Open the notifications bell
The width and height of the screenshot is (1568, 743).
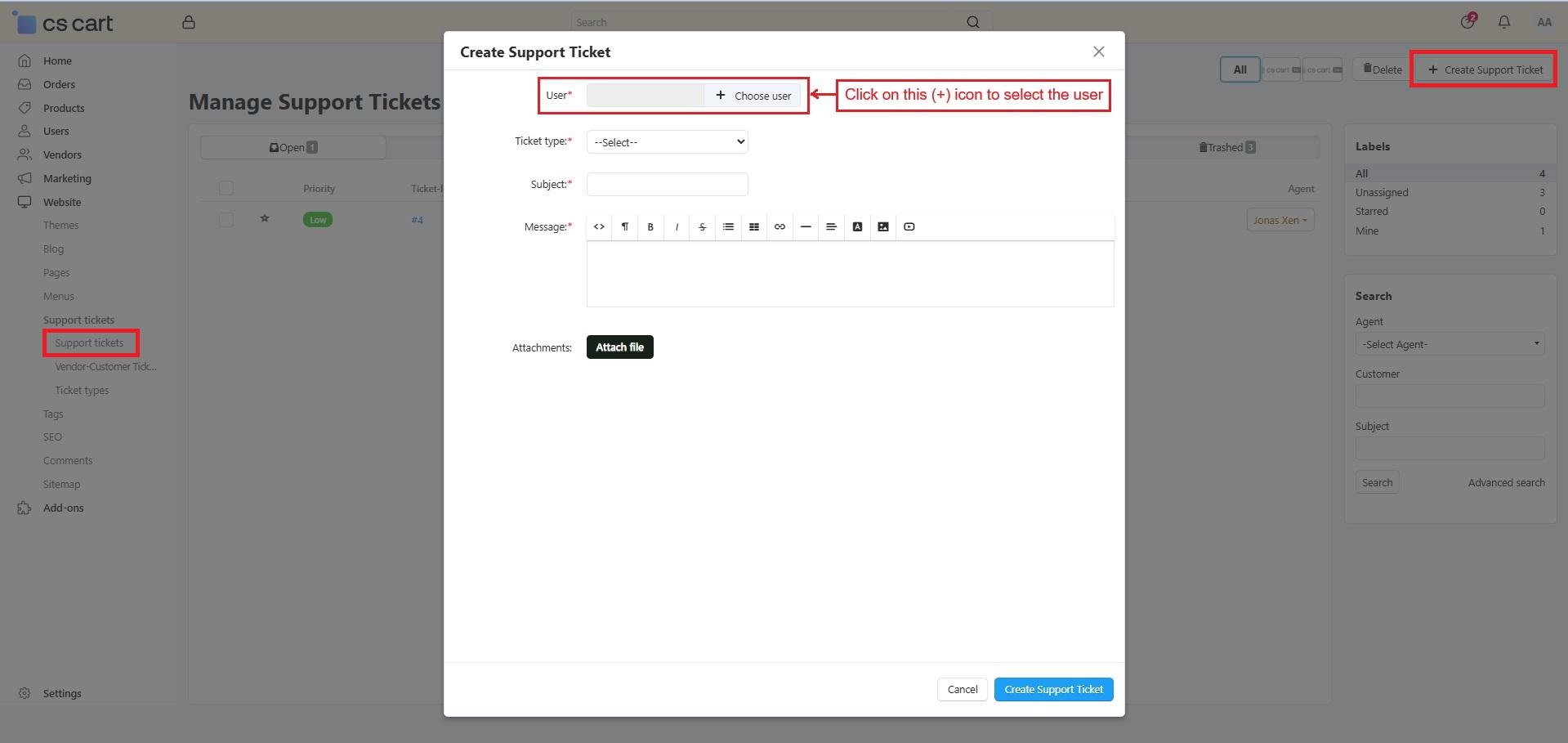click(1503, 22)
